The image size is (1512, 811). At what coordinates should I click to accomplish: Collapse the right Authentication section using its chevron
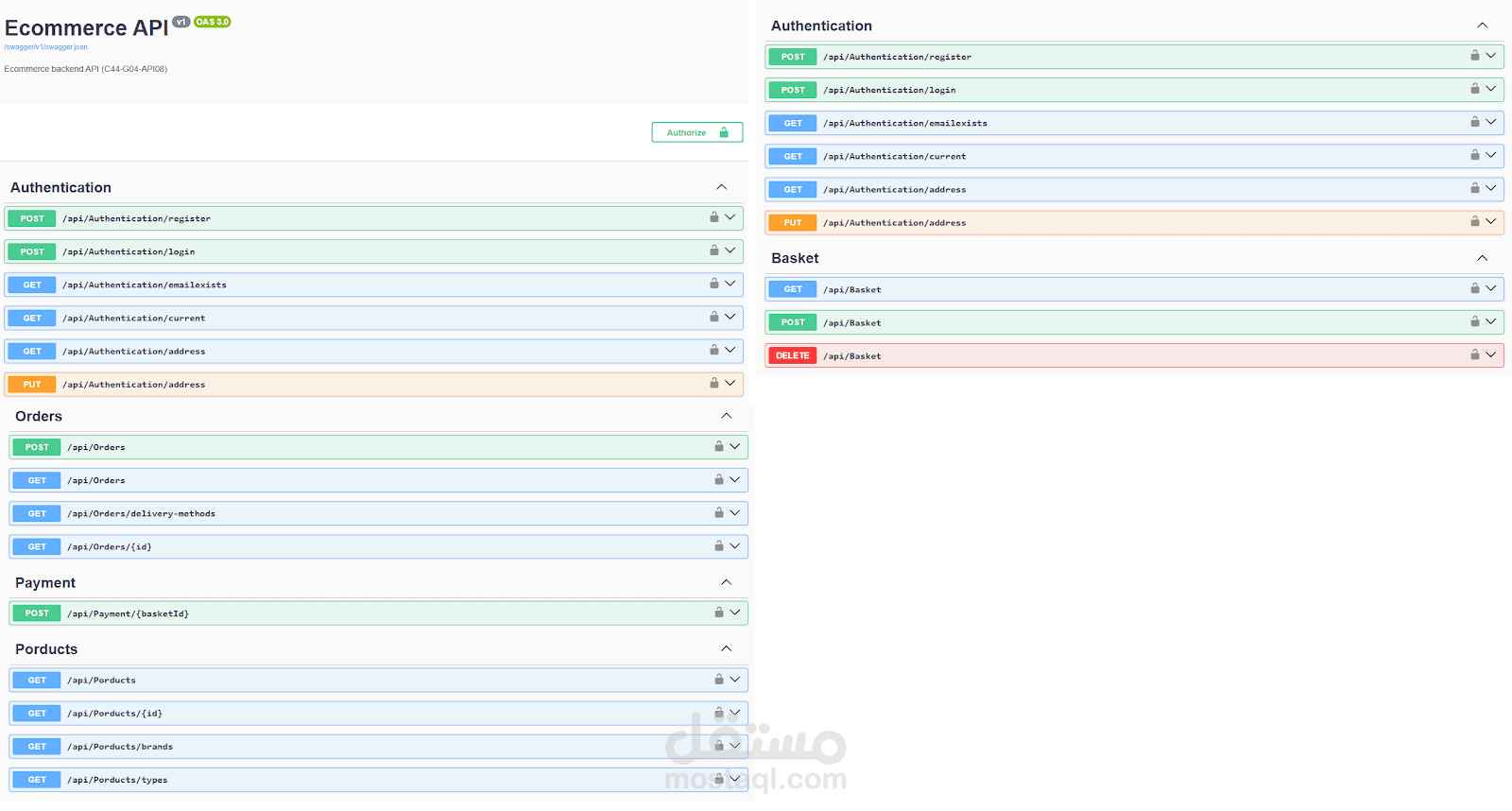coord(1482,26)
